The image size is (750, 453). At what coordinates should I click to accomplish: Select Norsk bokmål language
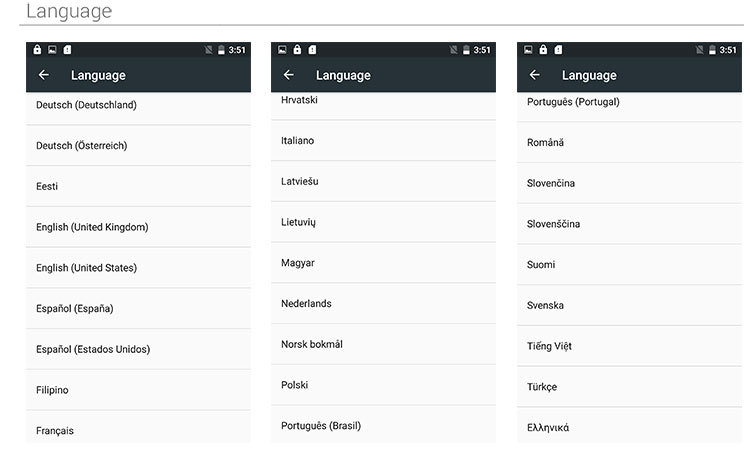point(312,344)
